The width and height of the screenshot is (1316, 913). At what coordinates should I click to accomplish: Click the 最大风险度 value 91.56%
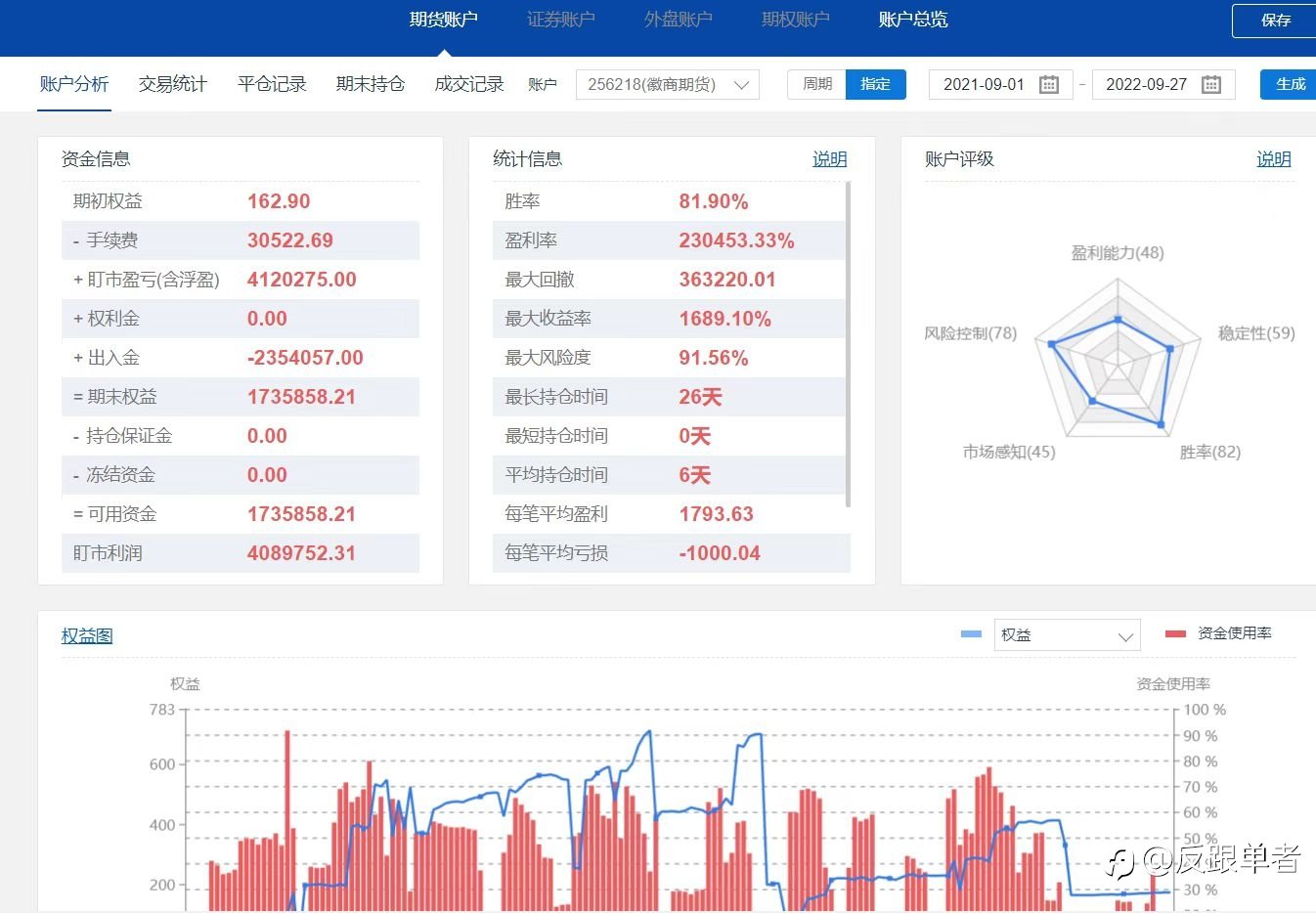tap(714, 358)
